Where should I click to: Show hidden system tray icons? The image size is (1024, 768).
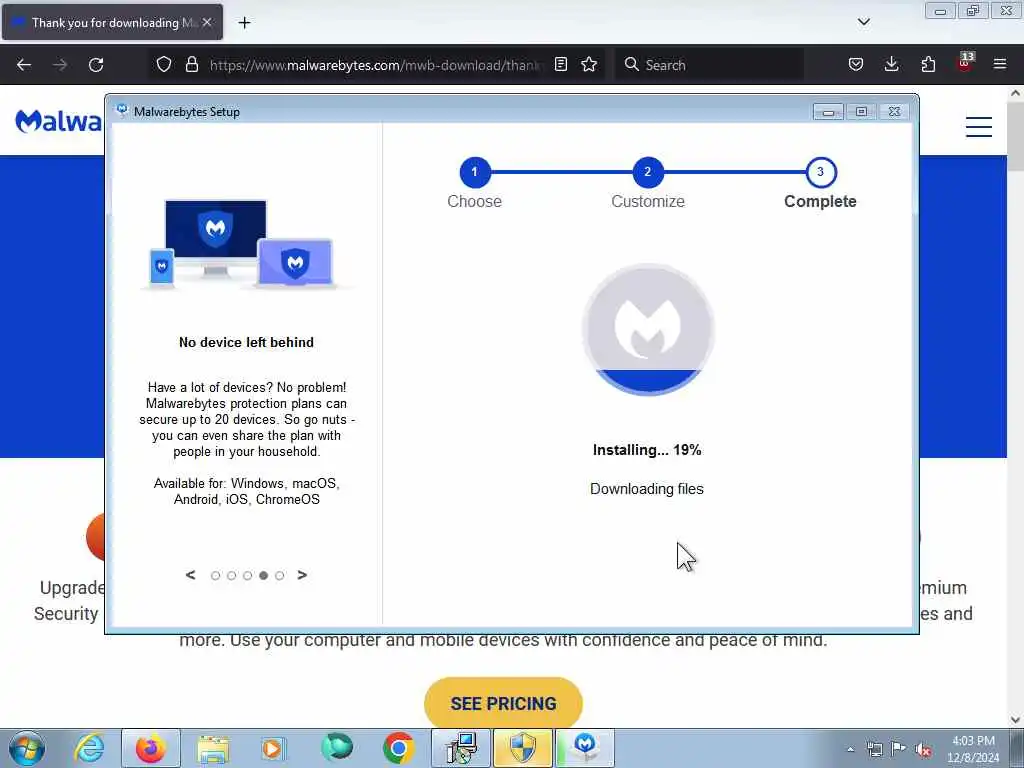[x=850, y=750]
